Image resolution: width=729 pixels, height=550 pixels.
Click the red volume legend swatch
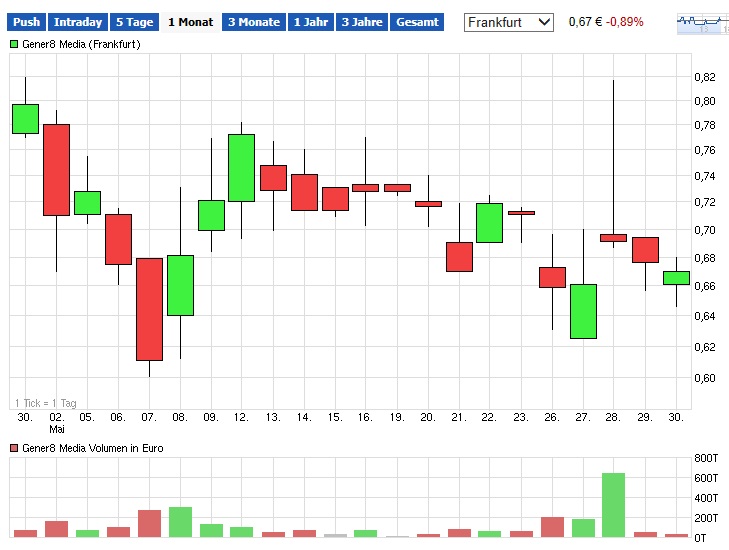click(x=14, y=448)
